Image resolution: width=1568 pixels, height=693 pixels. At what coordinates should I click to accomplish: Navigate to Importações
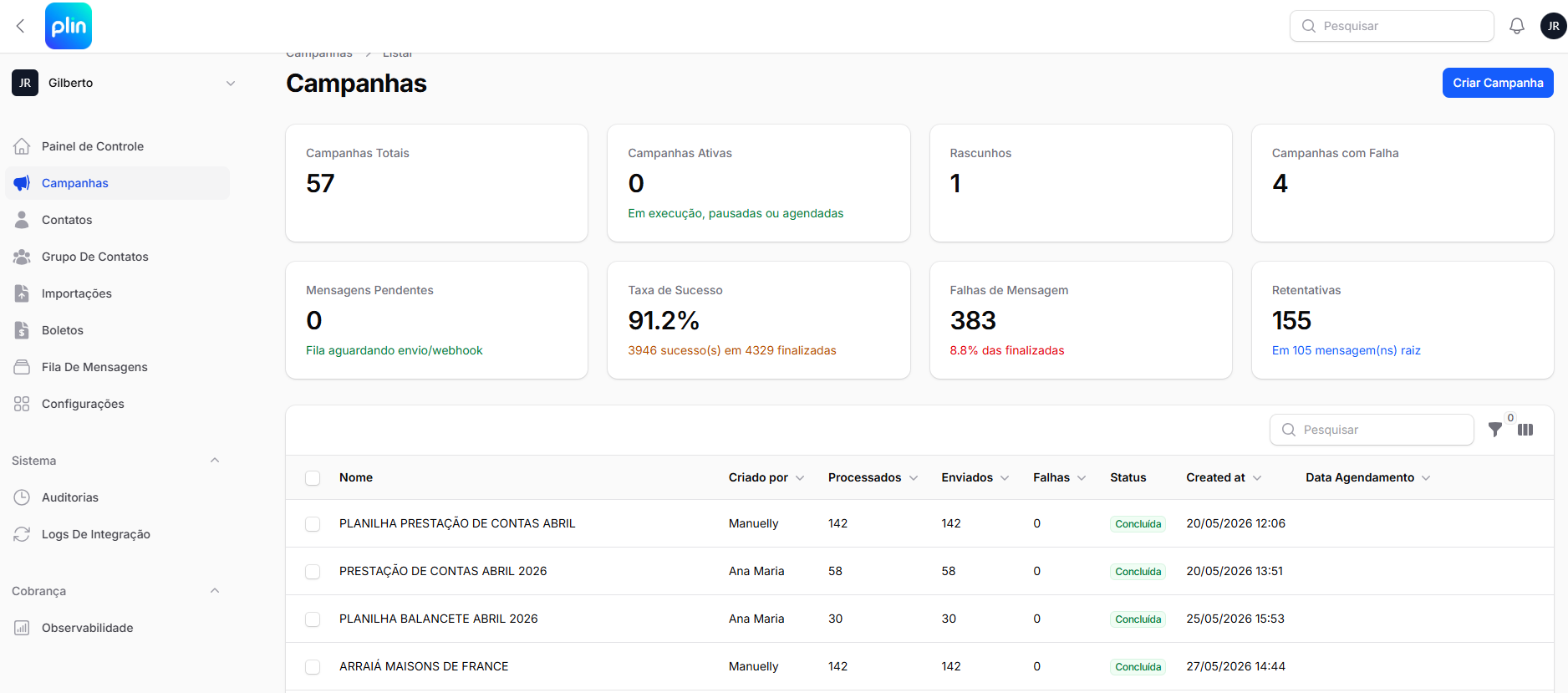click(117, 293)
